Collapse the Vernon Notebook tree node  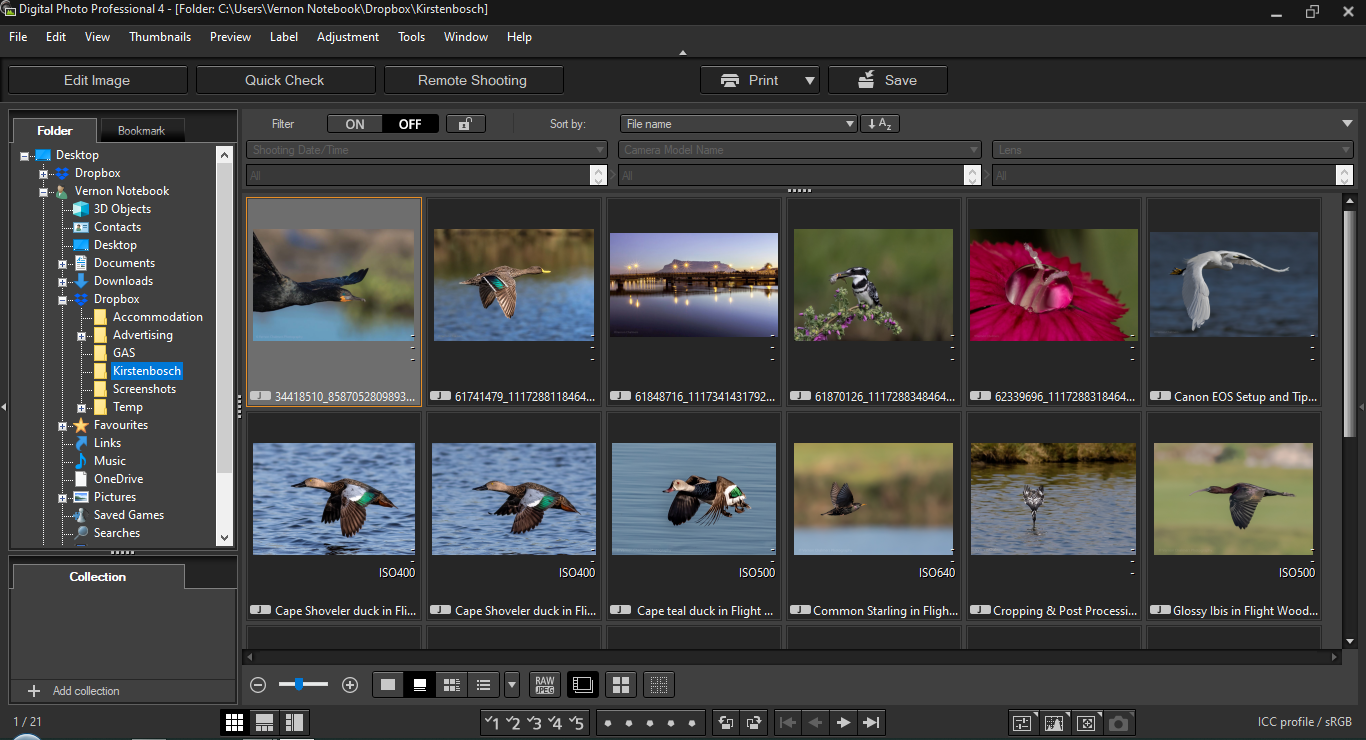click(44, 191)
